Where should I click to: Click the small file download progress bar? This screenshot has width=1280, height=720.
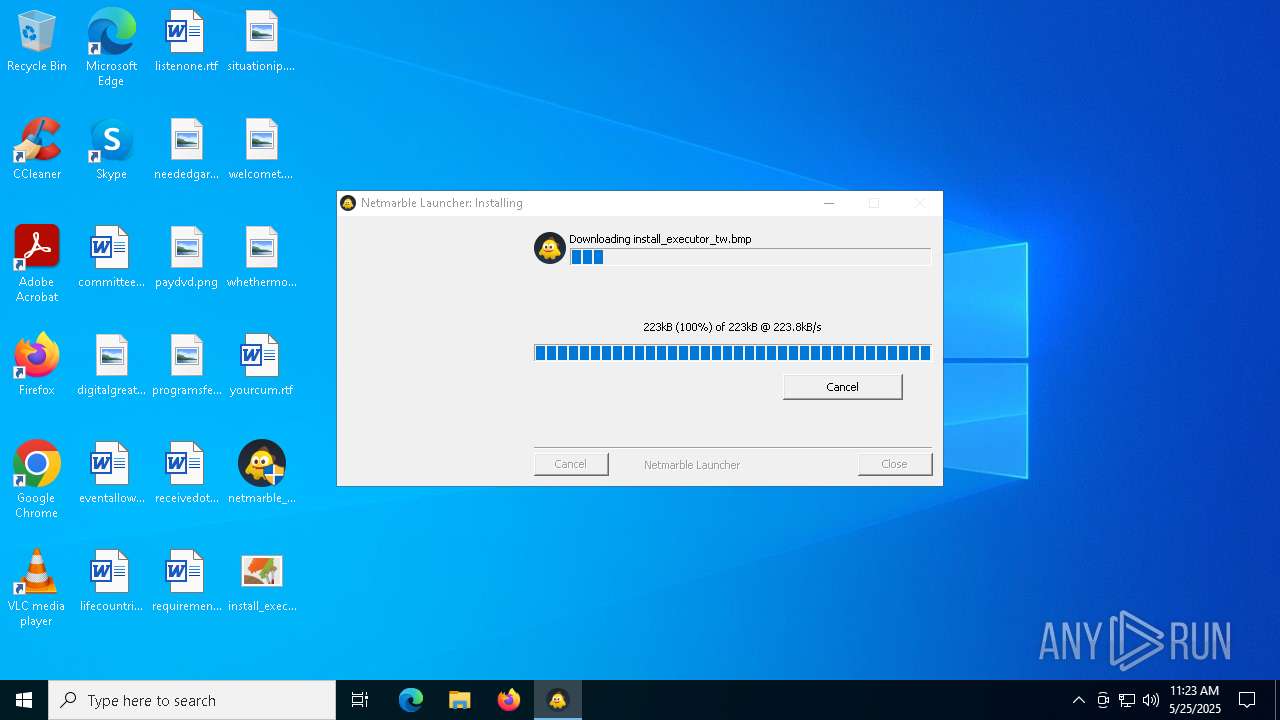coord(750,257)
